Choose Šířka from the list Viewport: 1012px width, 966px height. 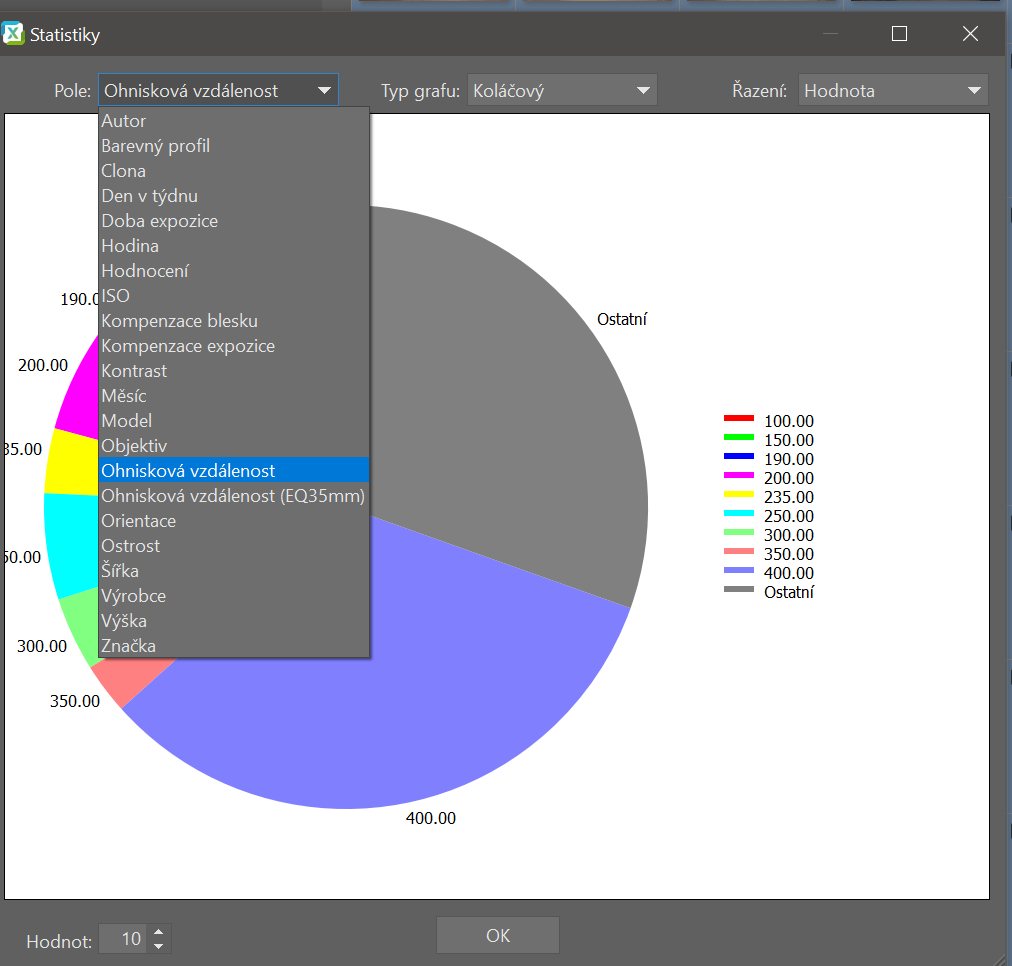pos(234,570)
